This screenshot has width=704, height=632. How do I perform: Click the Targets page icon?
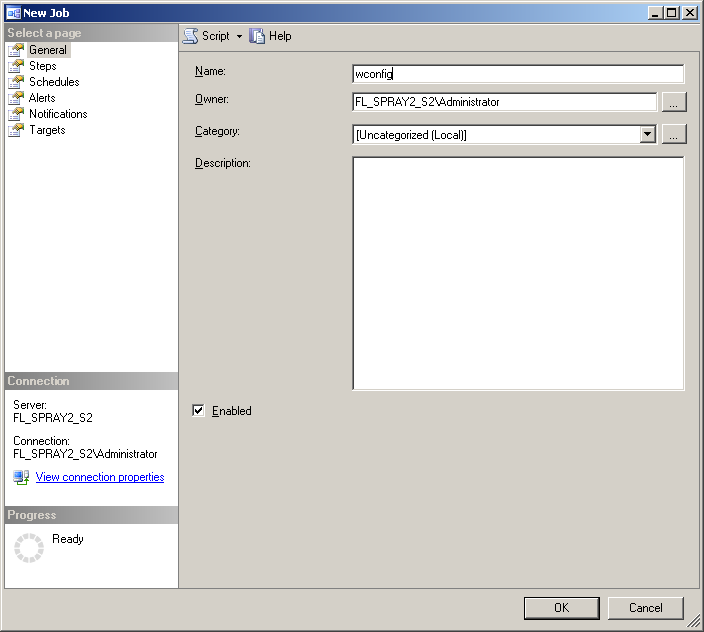click(16, 130)
